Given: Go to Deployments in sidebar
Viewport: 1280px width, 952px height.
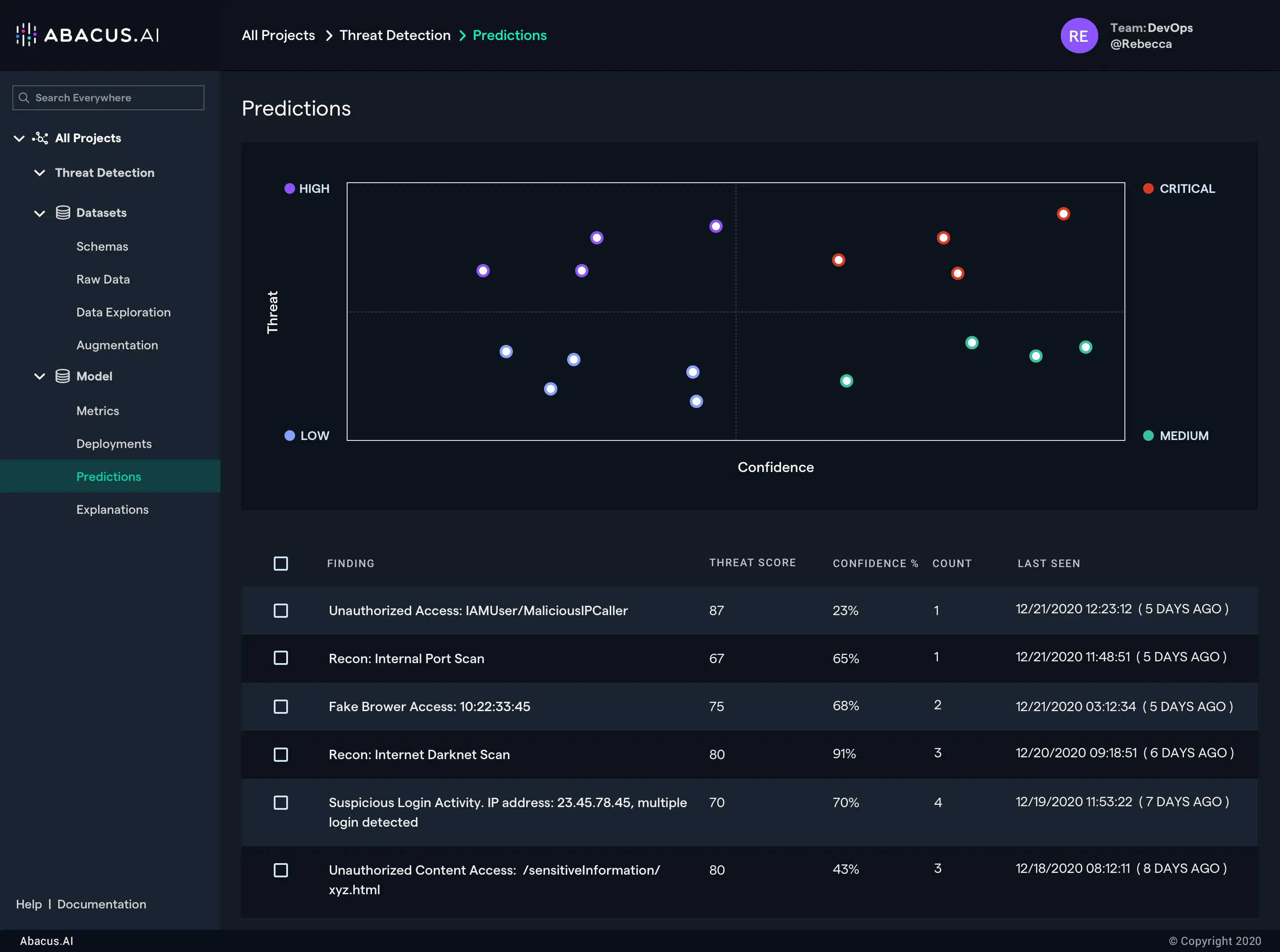Looking at the screenshot, I should coord(114,444).
